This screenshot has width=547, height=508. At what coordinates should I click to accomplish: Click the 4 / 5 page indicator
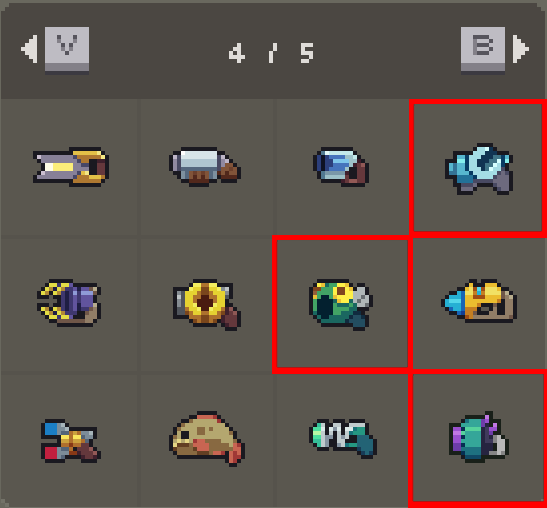point(271,53)
